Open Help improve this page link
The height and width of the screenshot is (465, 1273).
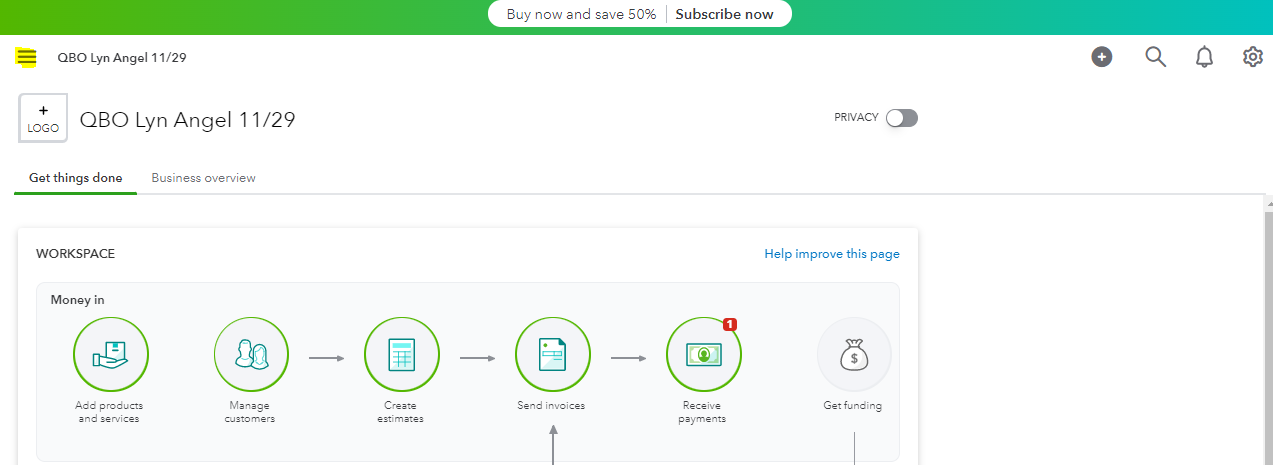click(x=832, y=254)
